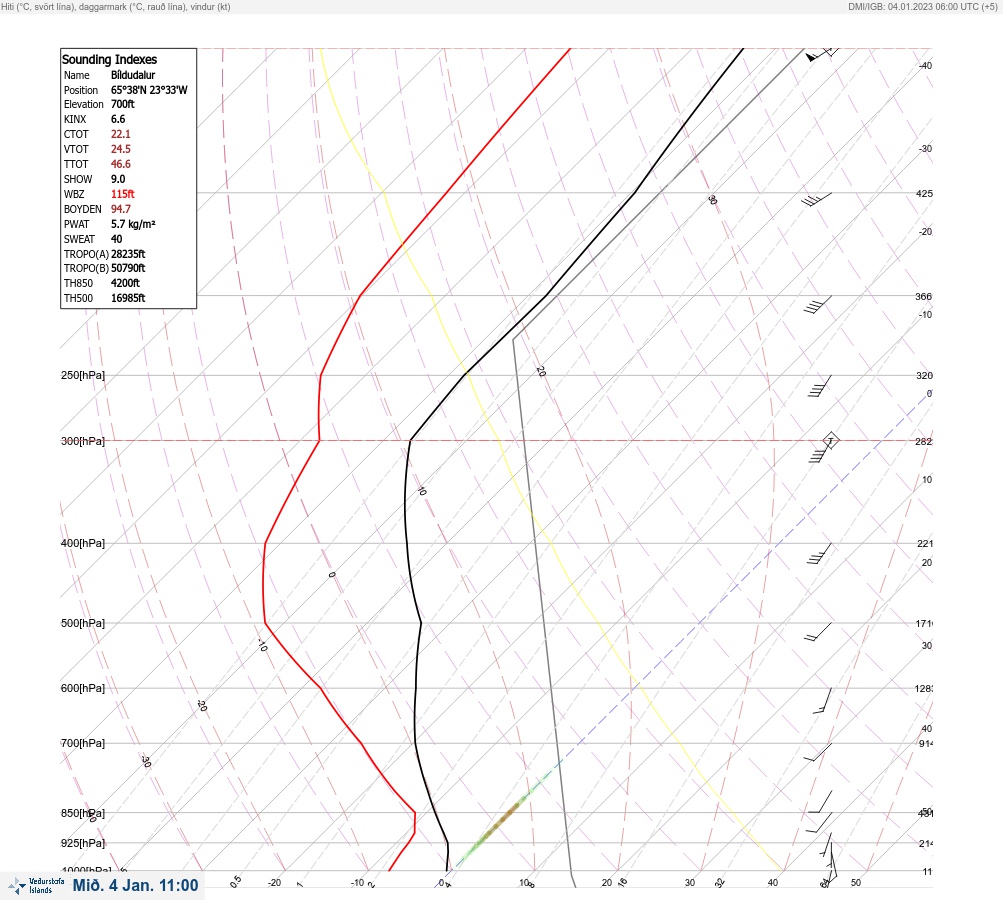Click the WBZ value '115ft'
Screen dimensions: 1003x900
click(123, 194)
